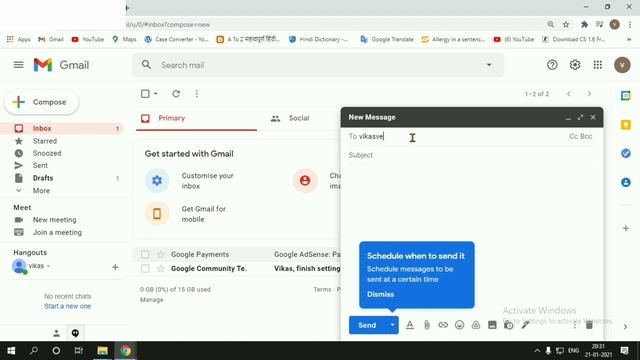Open Gmail Support help icon

tap(552, 65)
